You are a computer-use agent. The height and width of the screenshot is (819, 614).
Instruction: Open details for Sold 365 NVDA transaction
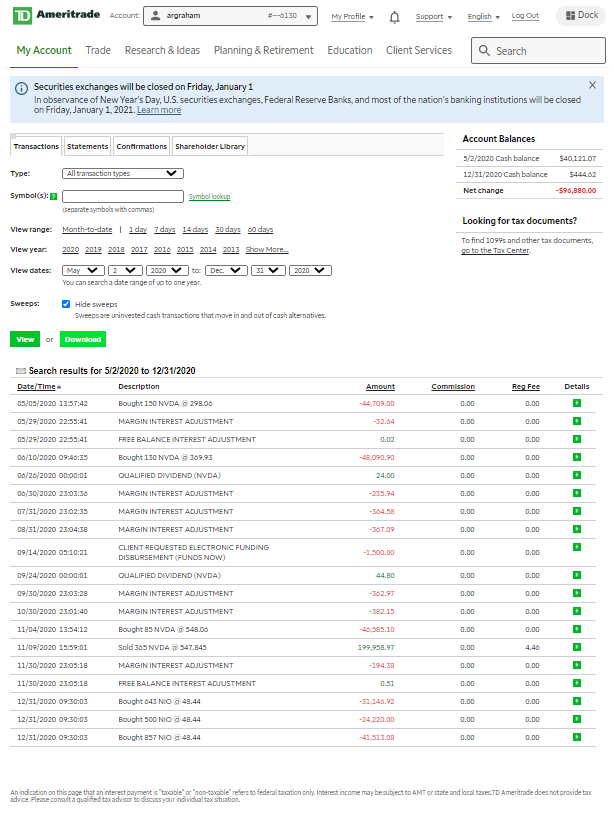576,647
